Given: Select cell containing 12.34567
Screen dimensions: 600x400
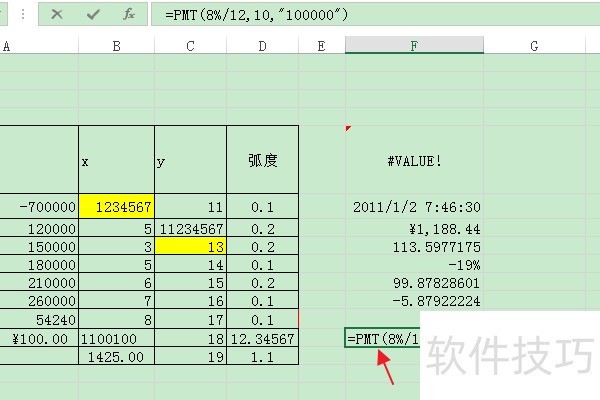Looking at the screenshot, I should 262,338.
